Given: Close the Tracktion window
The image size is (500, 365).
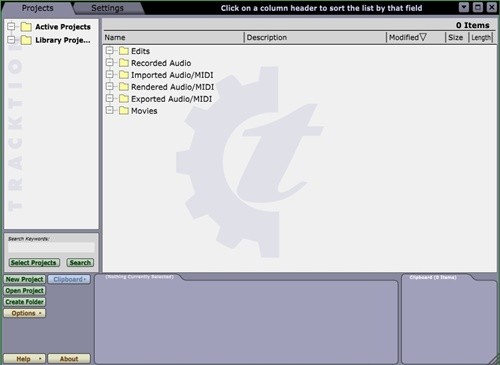Looking at the screenshot, I should pyautogui.click(x=492, y=7).
